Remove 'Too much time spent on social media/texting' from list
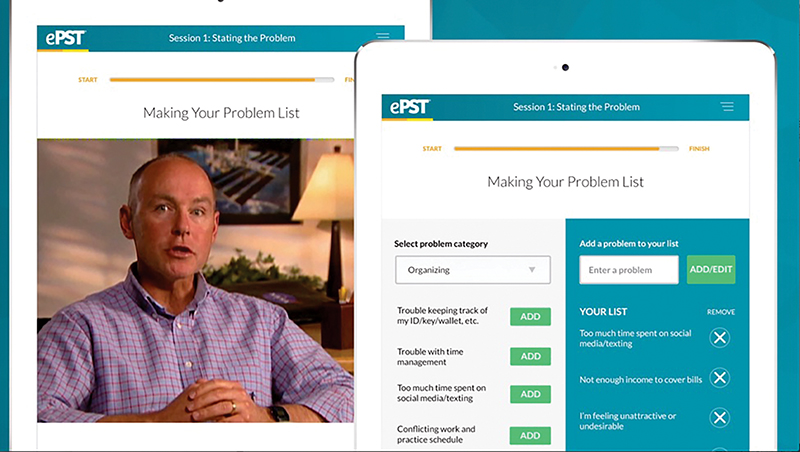 [720, 338]
